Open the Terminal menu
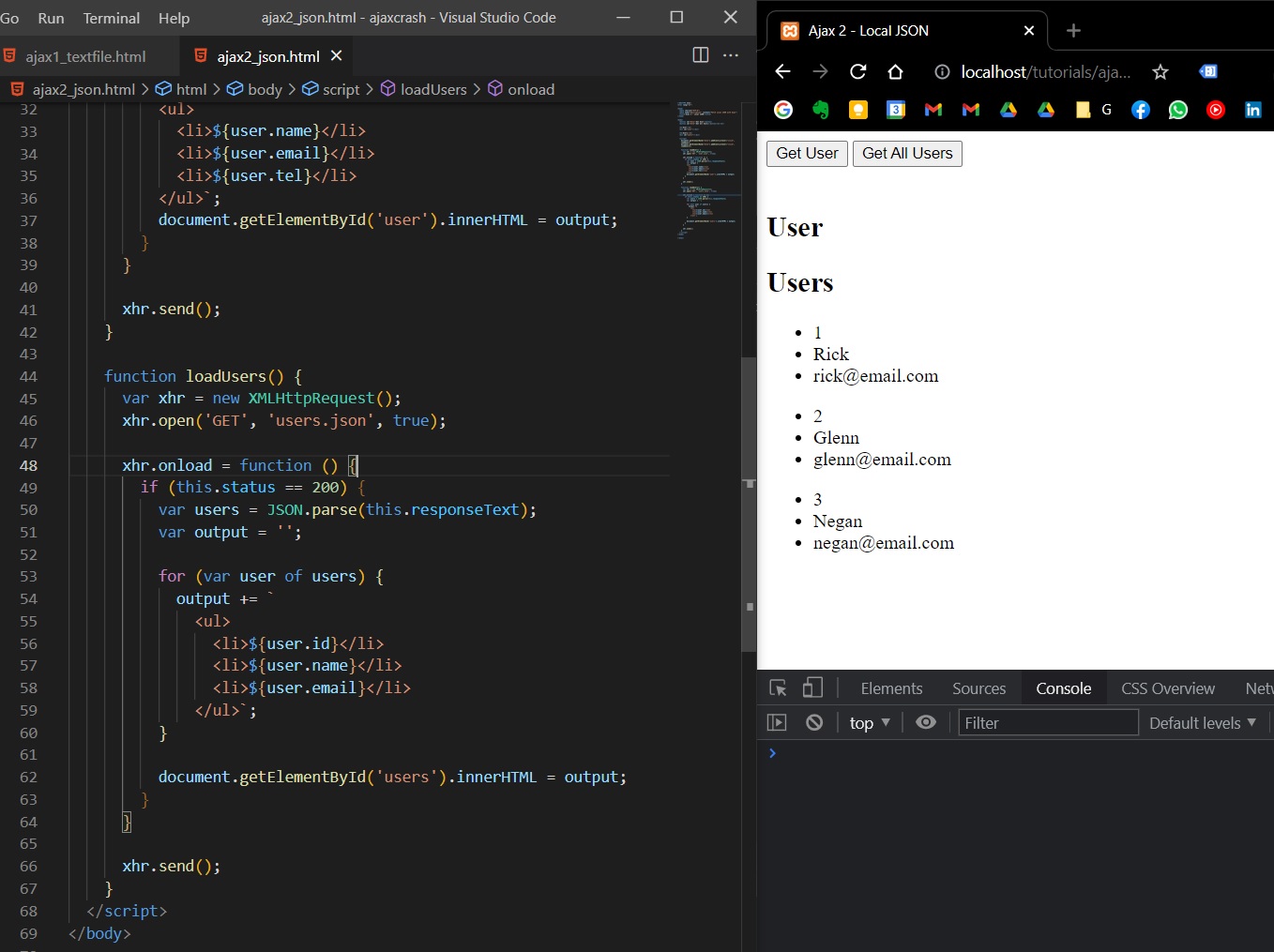Image resolution: width=1274 pixels, height=952 pixels. point(112,18)
